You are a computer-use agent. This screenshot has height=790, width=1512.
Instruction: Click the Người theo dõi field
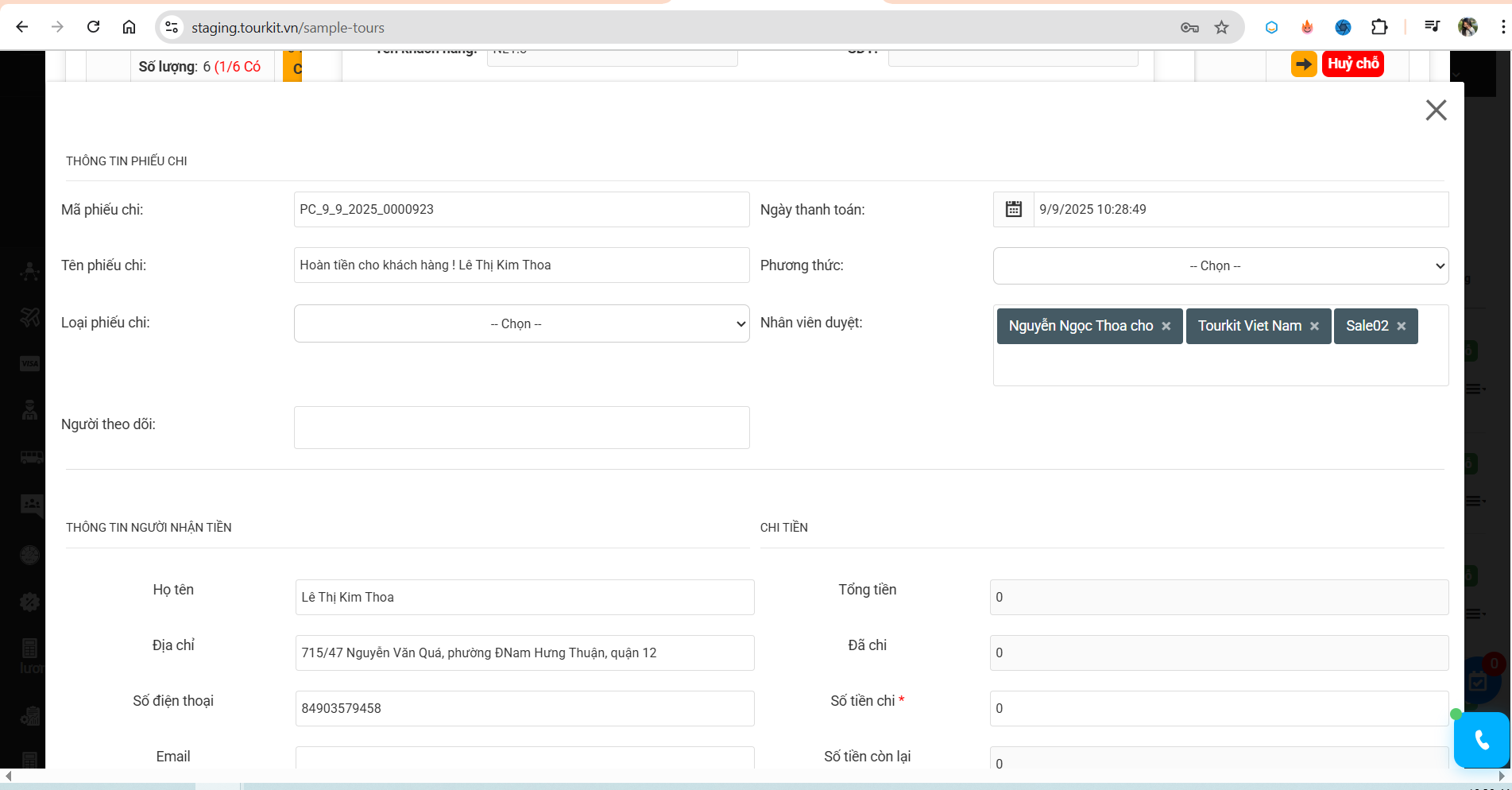pos(521,428)
